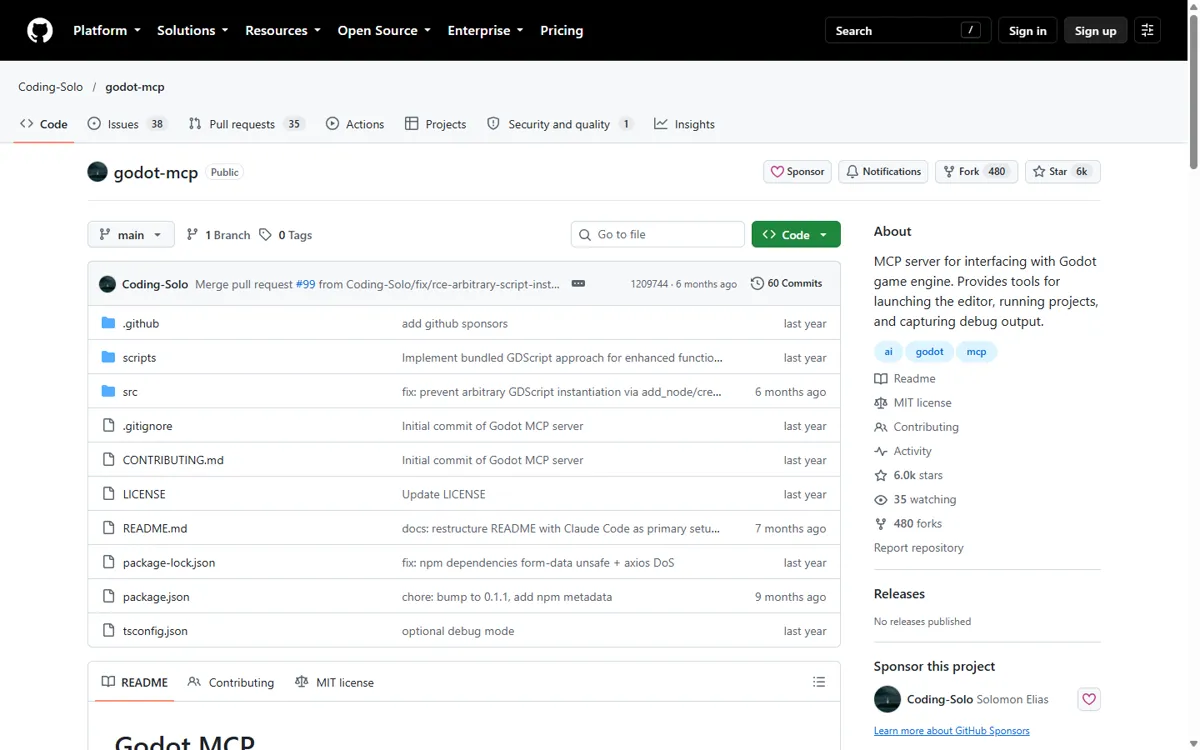
Task: Click the Sign up button
Action: point(1095,31)
